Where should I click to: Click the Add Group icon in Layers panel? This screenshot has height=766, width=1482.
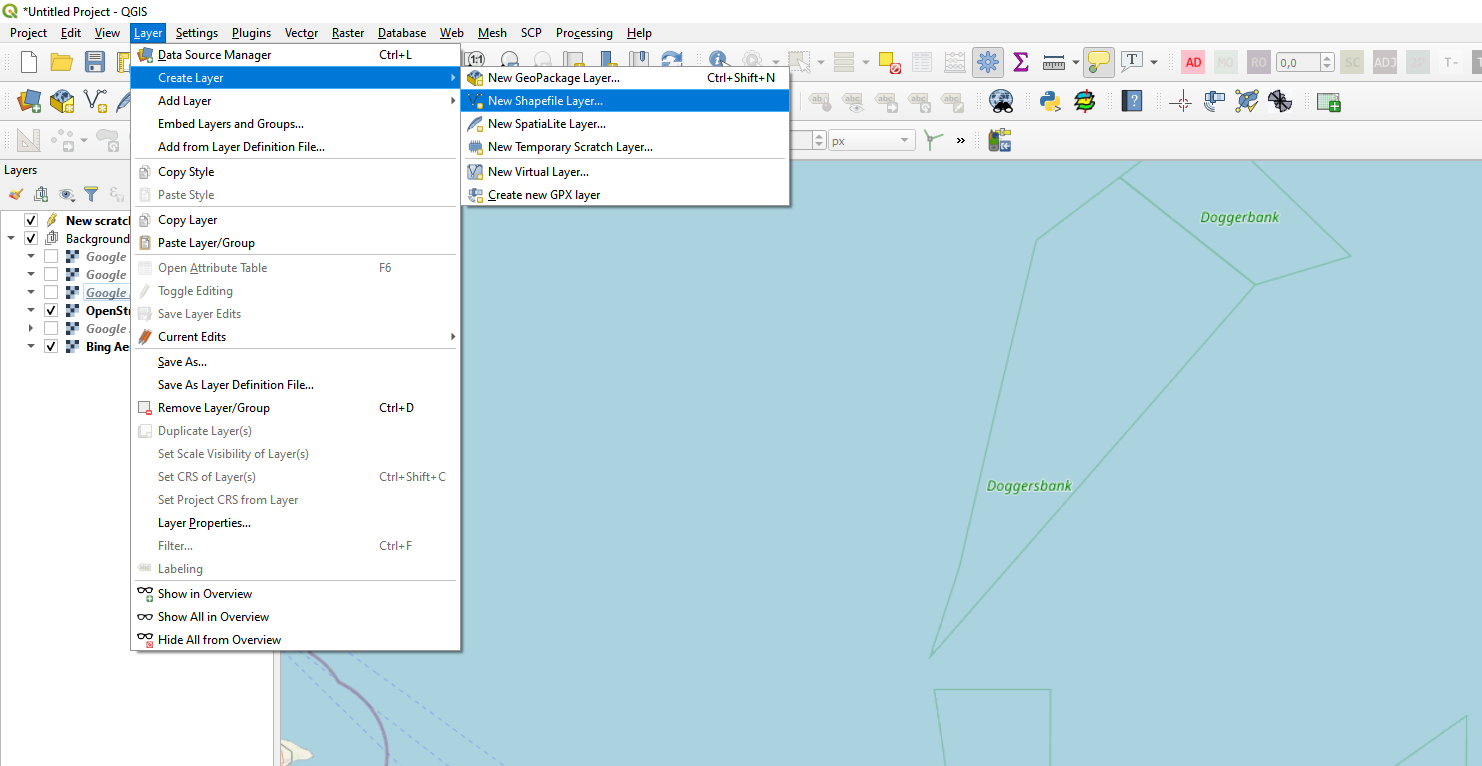(41, 194)
